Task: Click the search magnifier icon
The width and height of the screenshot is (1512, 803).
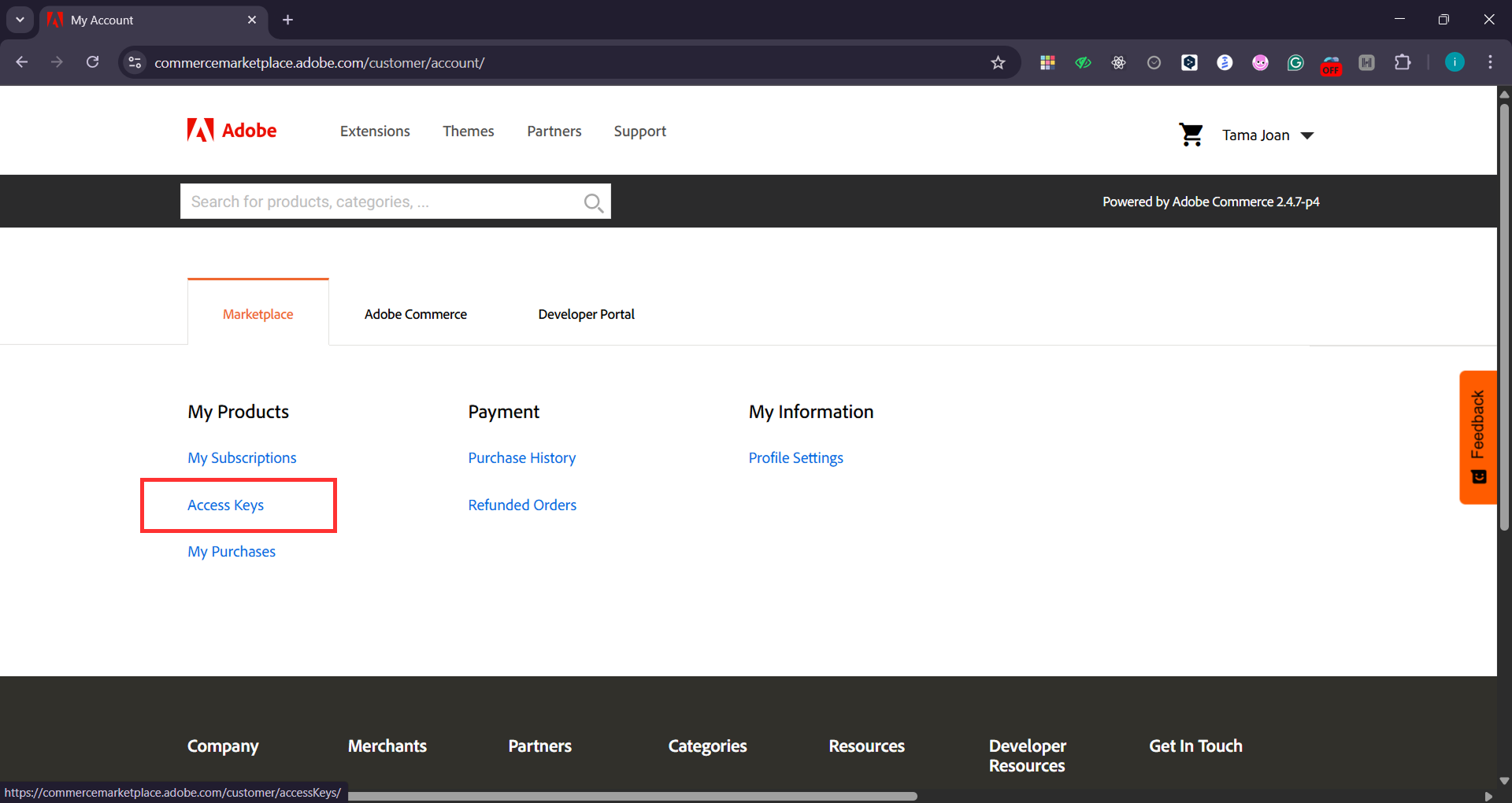Action: coord(594,203)
